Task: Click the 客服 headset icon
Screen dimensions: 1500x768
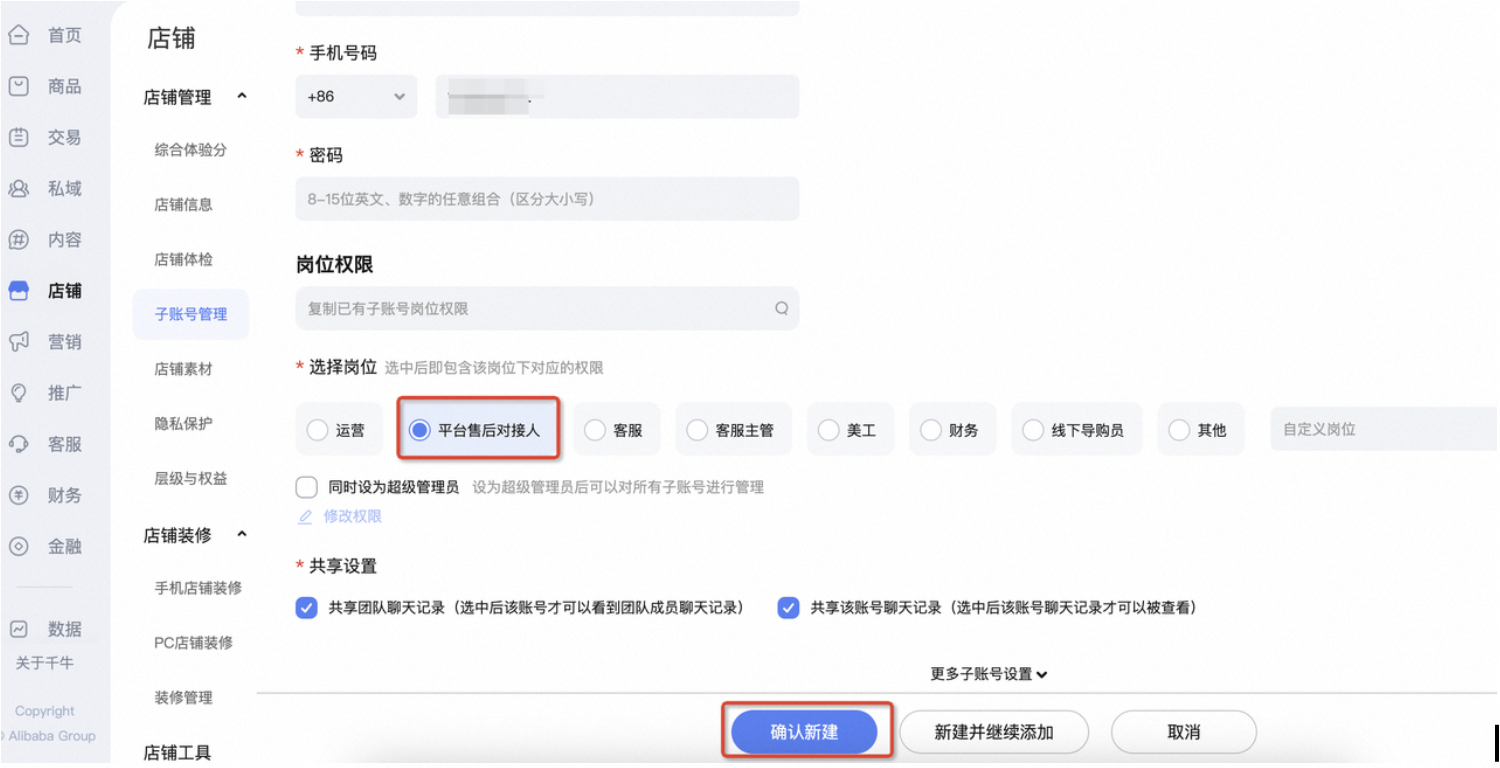Action: pyautogui.click(x=18, y=444)
